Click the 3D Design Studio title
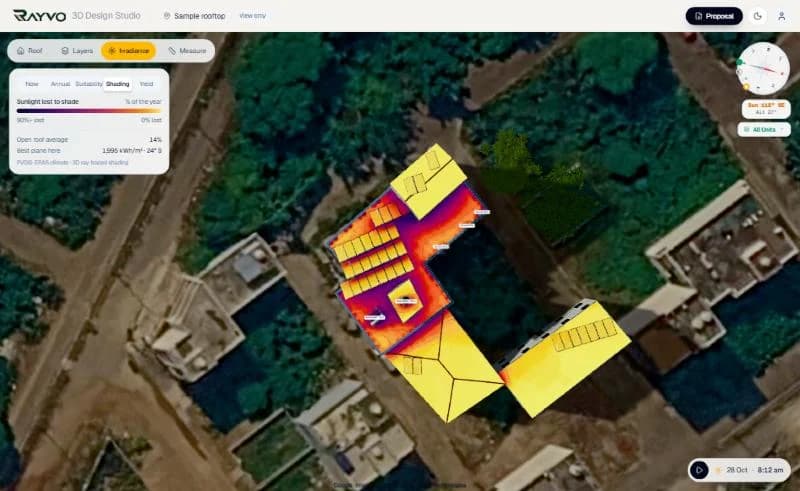Screen dimensions: 800x491 [x=106, y=16]
